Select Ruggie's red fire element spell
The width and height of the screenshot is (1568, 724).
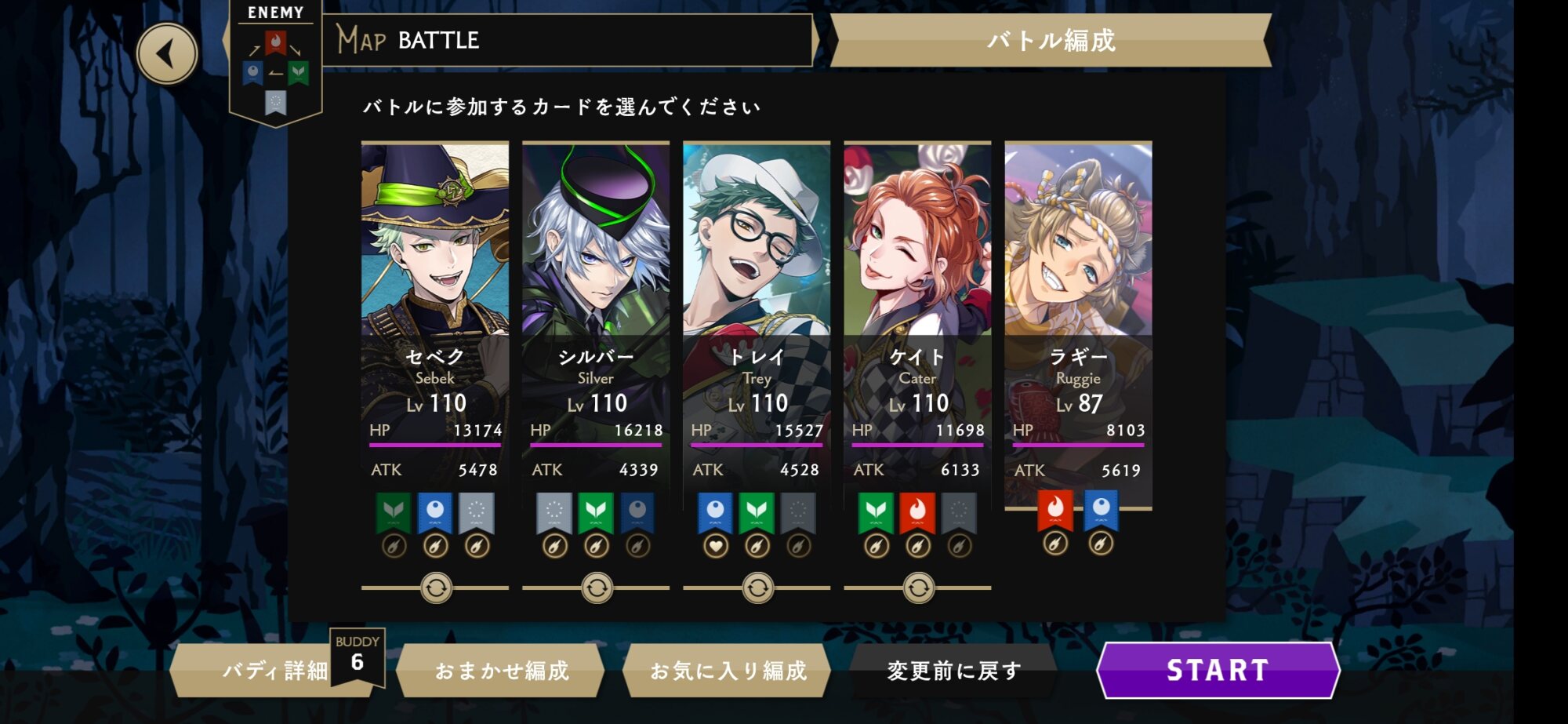coord(1055,511)
